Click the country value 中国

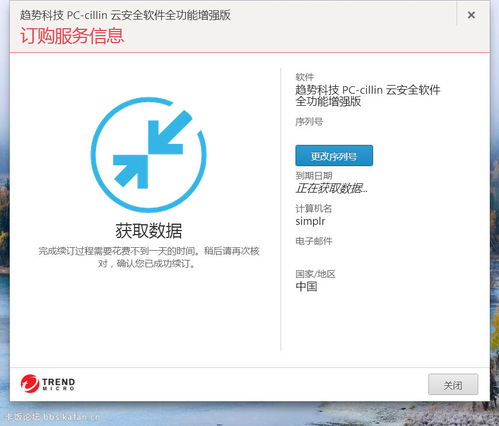point(306,286)
